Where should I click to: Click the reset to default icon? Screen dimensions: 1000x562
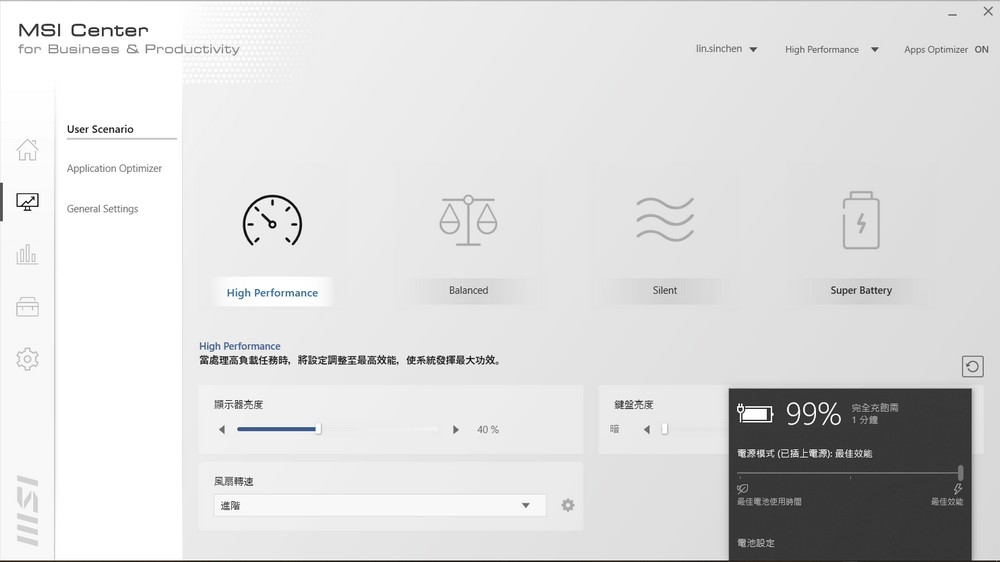[x=973, y=367]
